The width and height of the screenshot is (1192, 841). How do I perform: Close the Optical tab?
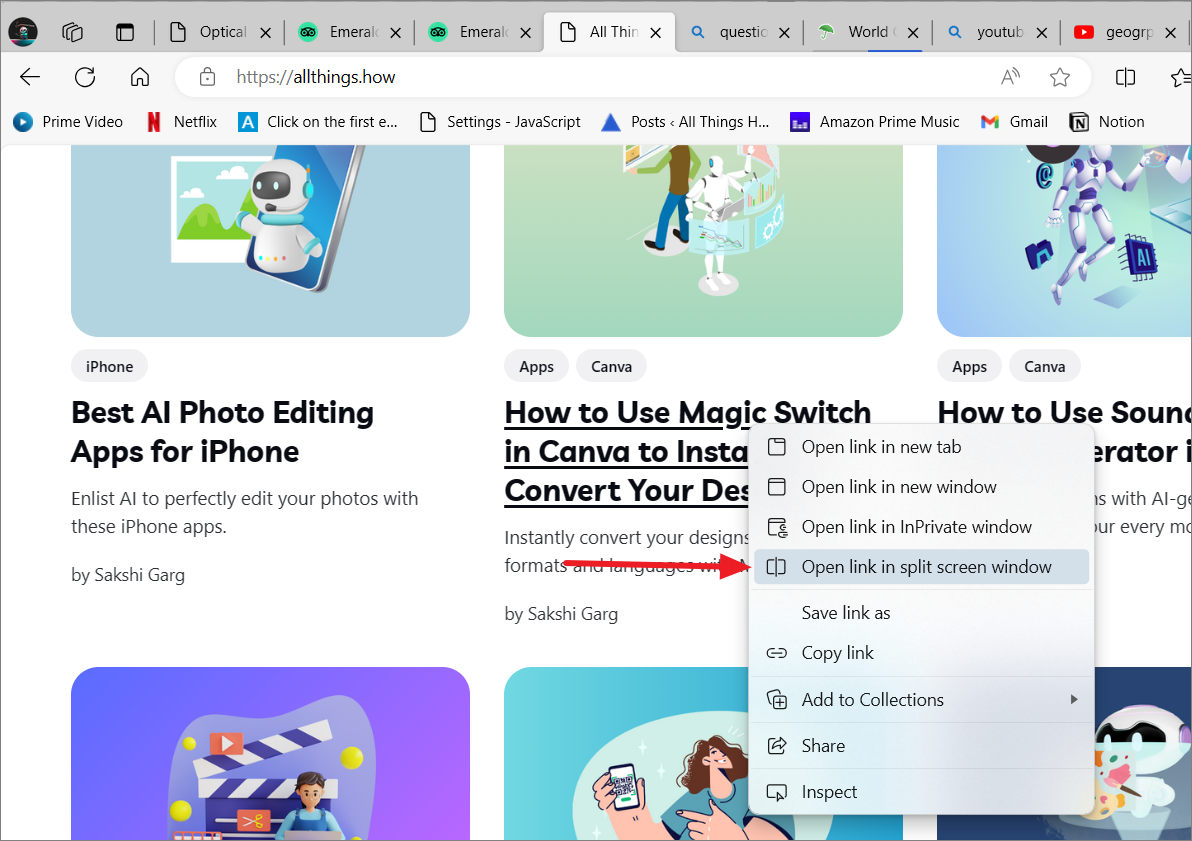pyautogui.click(x=265, y=33)
